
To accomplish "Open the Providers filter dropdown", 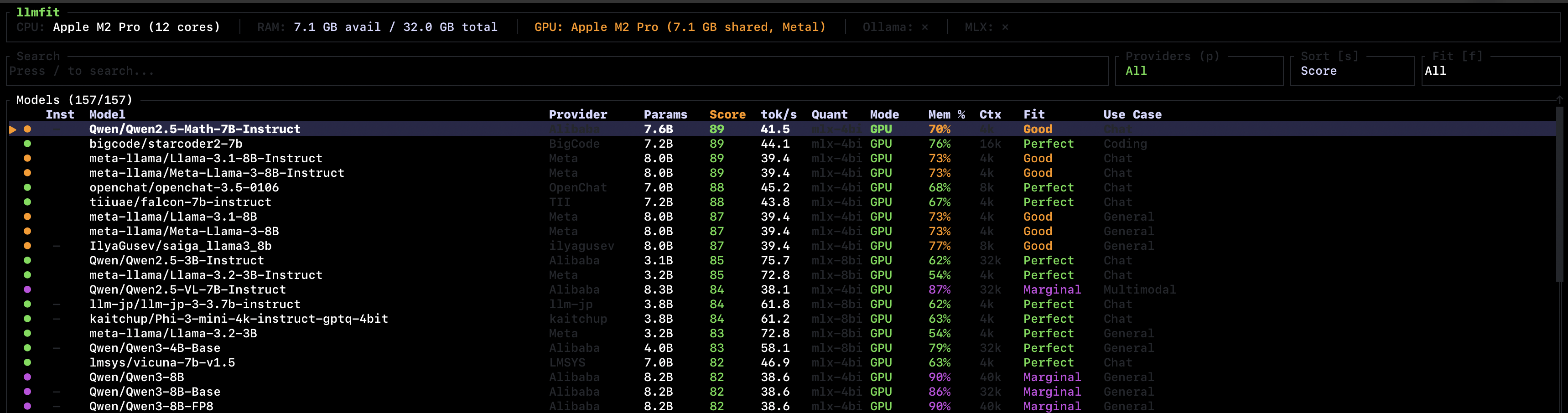I will click(1199, 71).
